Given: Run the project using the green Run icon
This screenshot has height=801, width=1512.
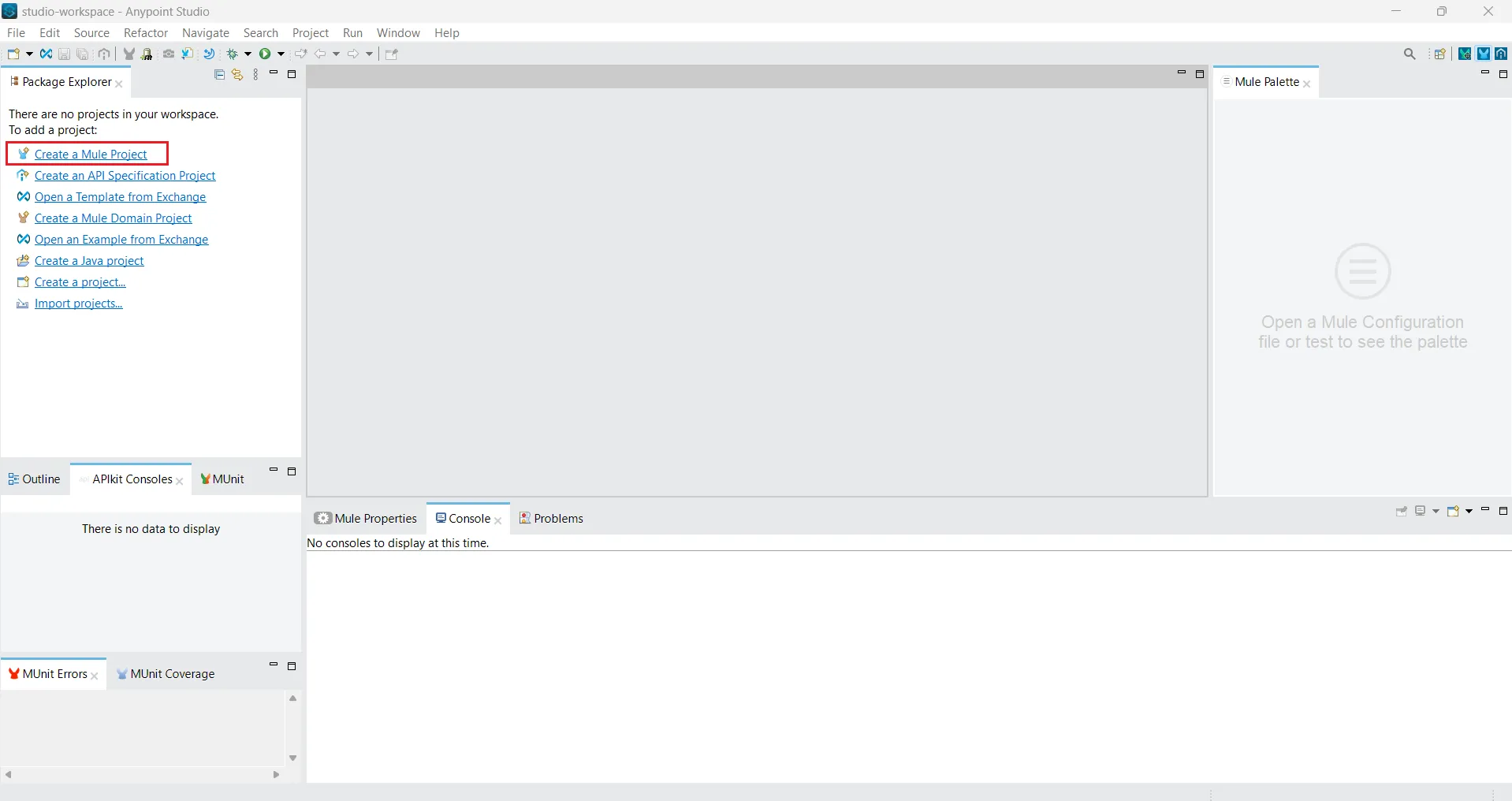Looking at the screenshot, I should click(x=266, y=53).
